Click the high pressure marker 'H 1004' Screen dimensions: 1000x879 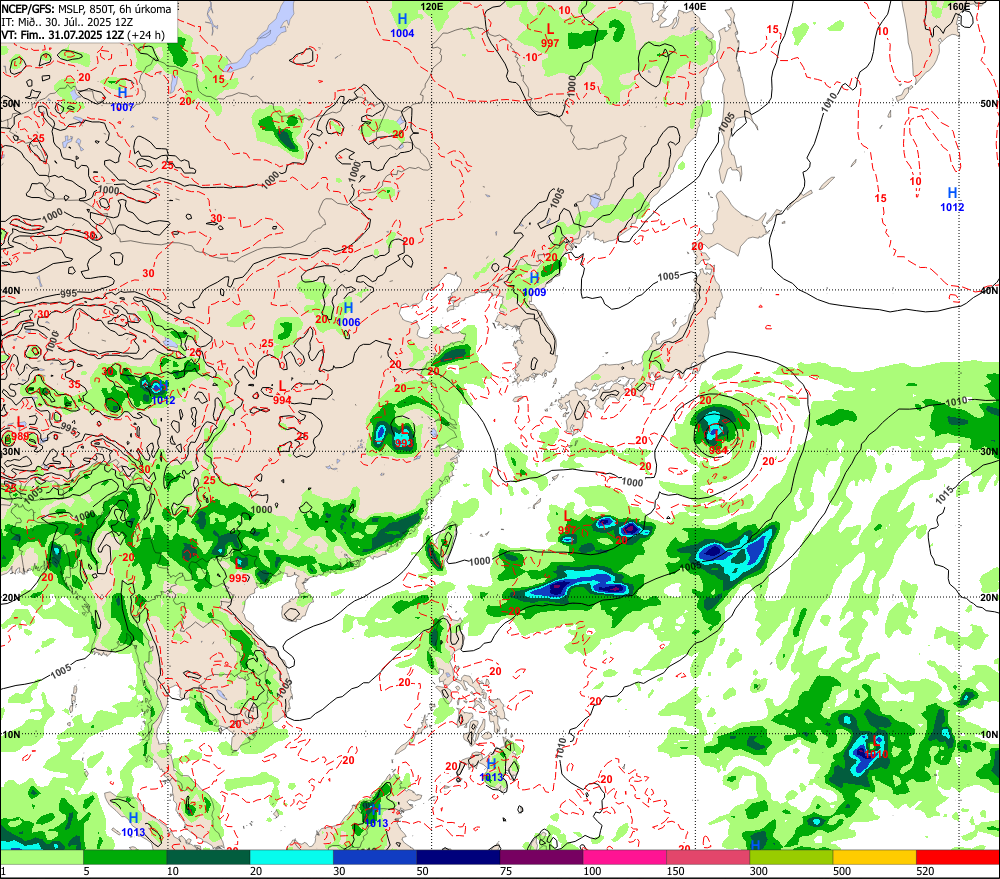[x=402, y=26]
